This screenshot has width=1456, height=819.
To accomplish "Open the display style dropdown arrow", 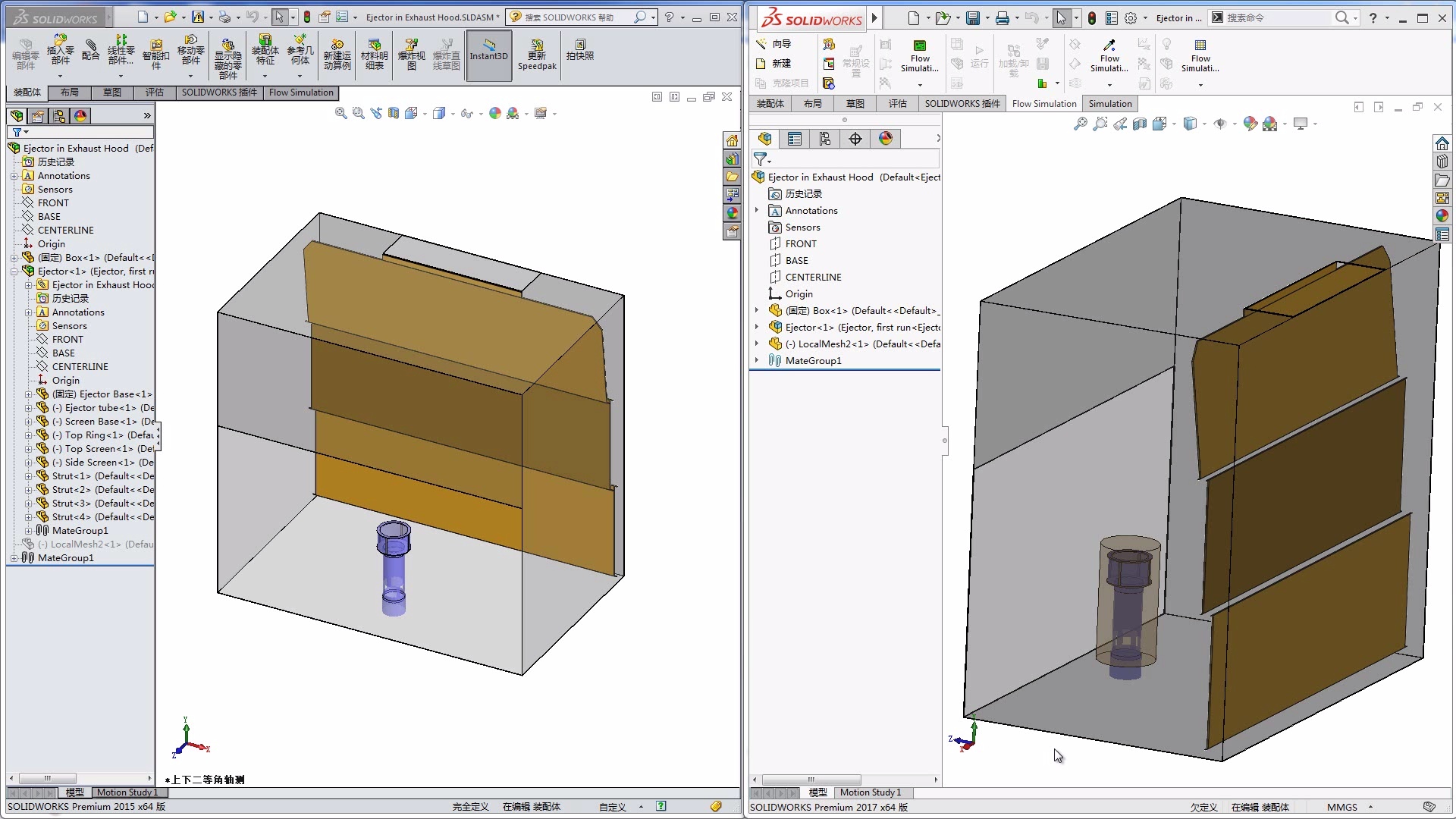I will [x=453, y=113].
